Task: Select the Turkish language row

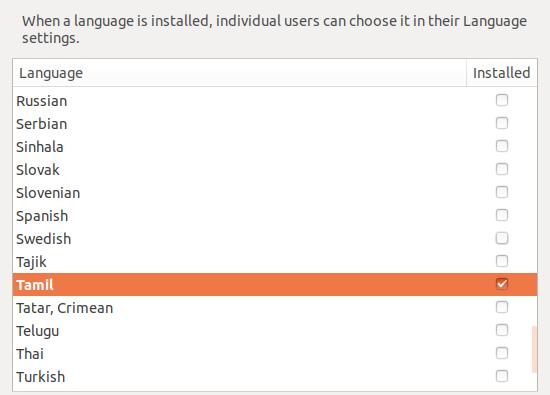Action: tap(275, 376)
